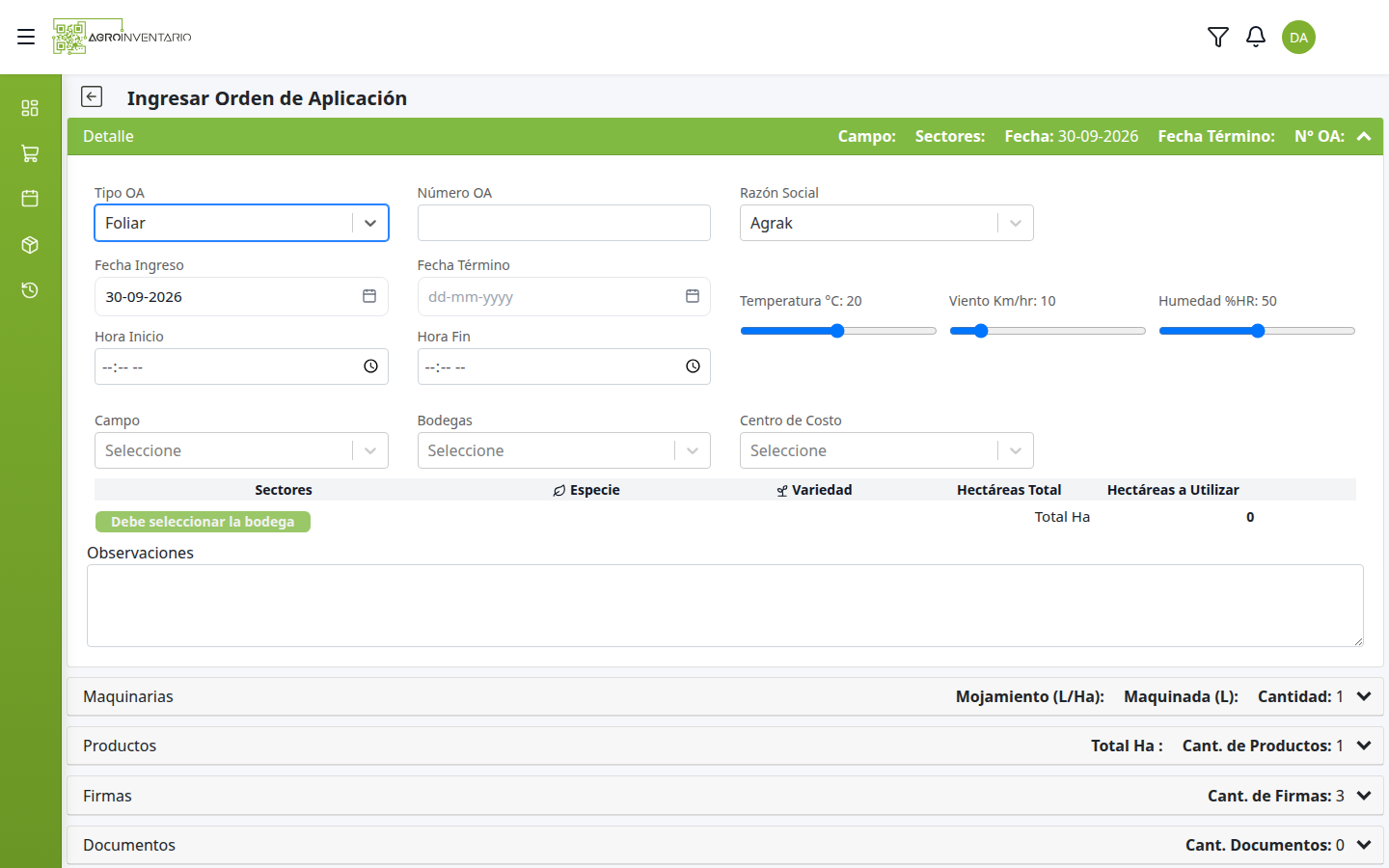
Task: Open the Hora Fin clock picker
Action: pyautogui.click(x=693, y=366)
